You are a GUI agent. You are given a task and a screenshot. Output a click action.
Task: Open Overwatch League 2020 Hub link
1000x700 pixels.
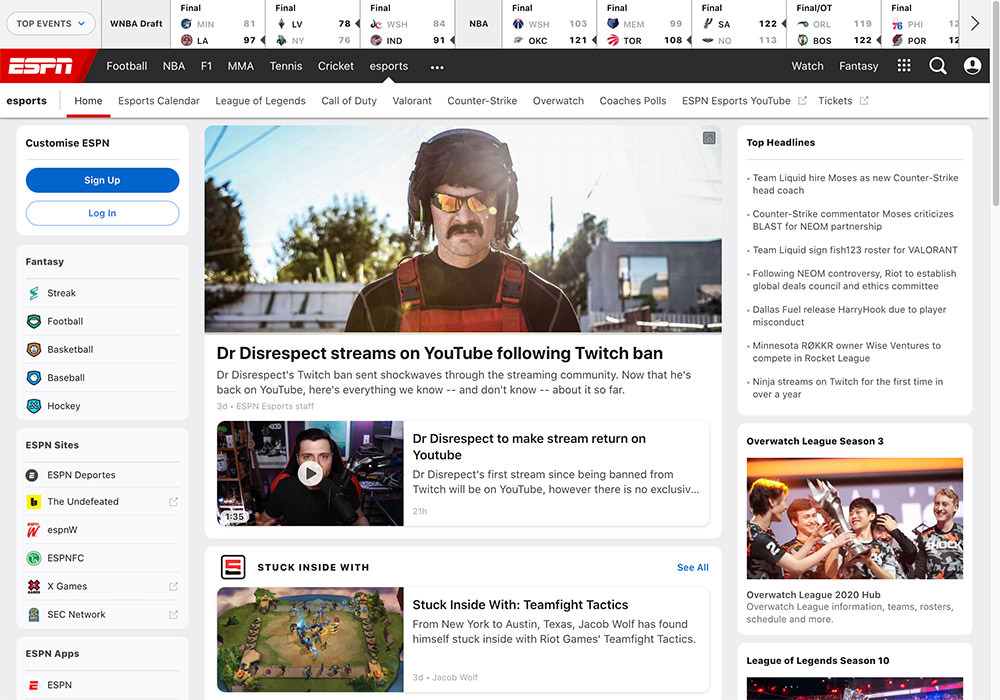813,595
